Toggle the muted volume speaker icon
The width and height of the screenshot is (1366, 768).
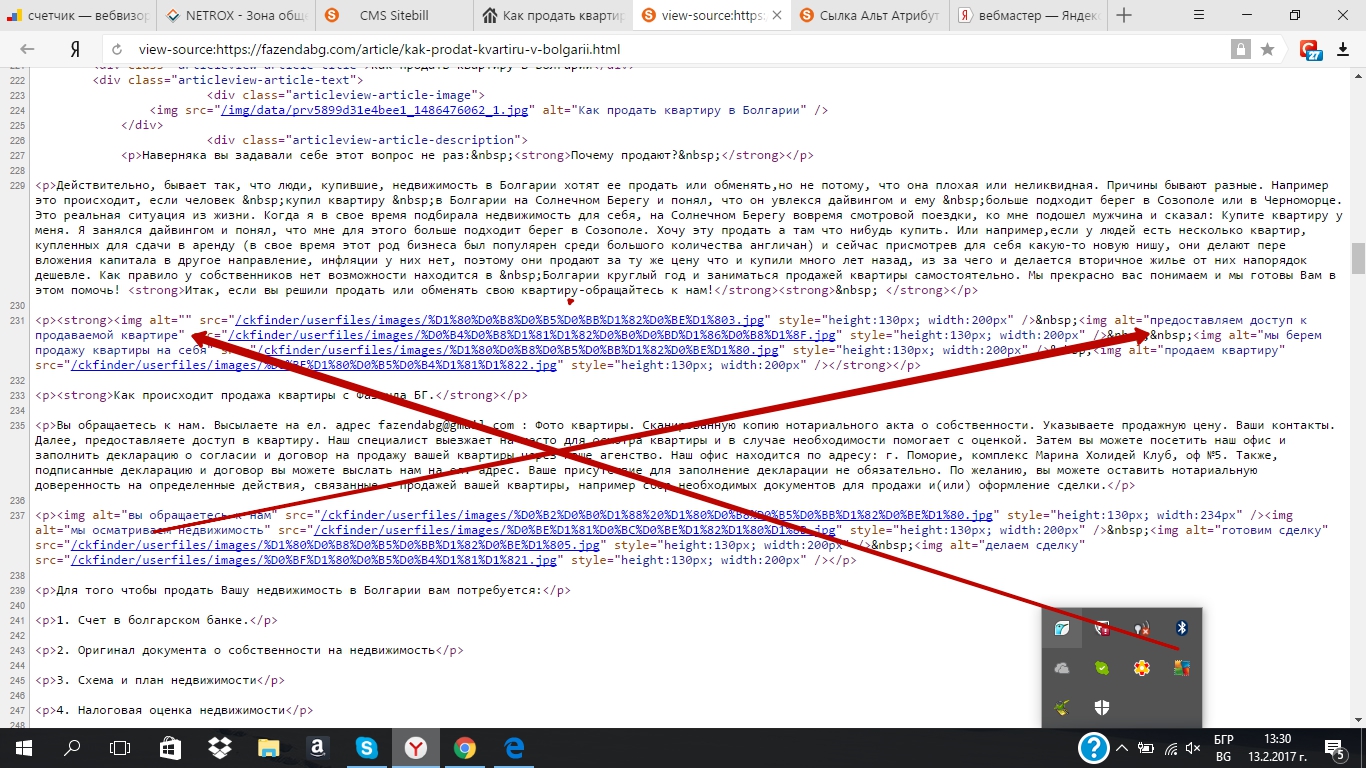[1193, 747]
